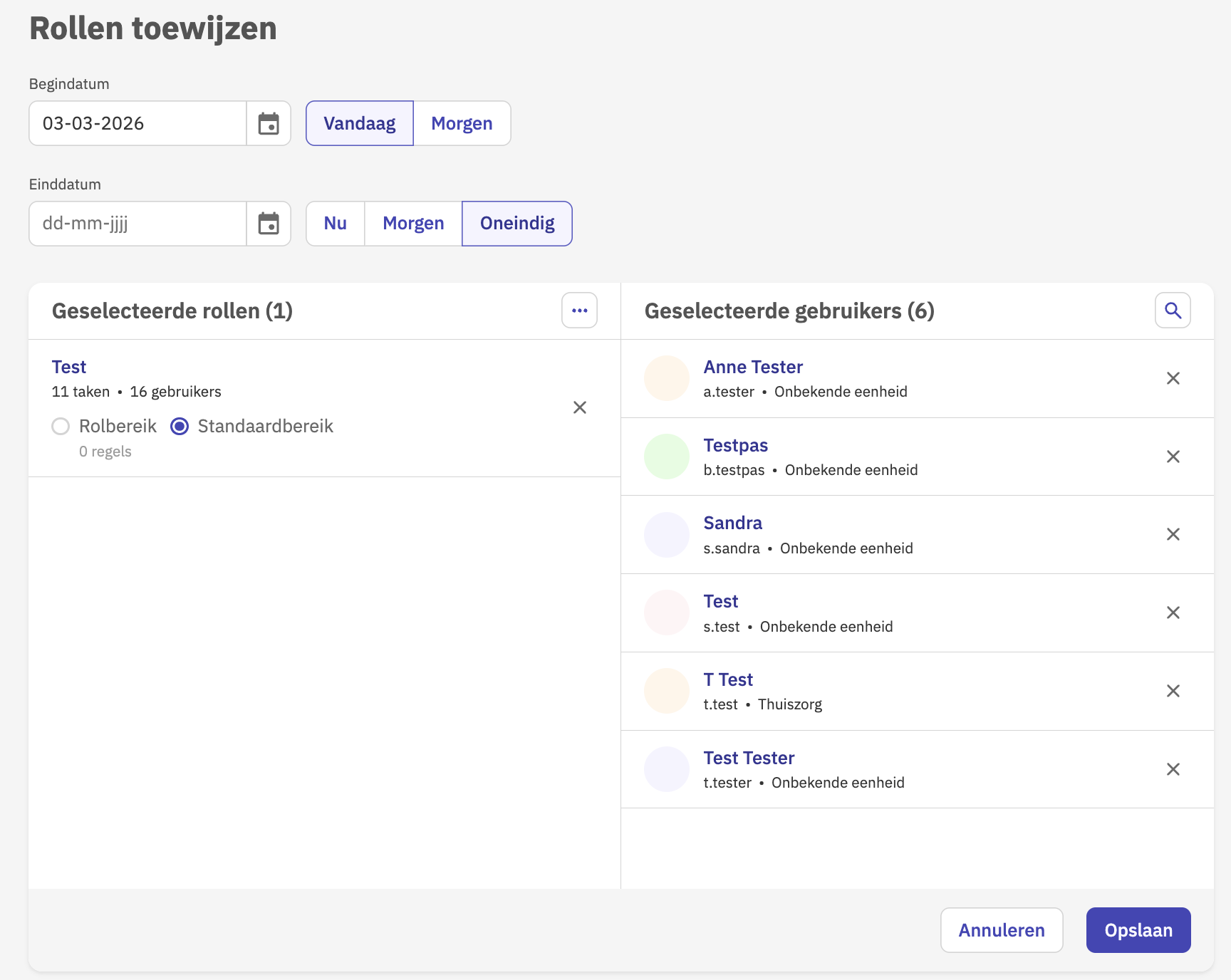Set start date to Vandaag
The width and height of the screenshot is (1231, 980).
click(360, 124)
